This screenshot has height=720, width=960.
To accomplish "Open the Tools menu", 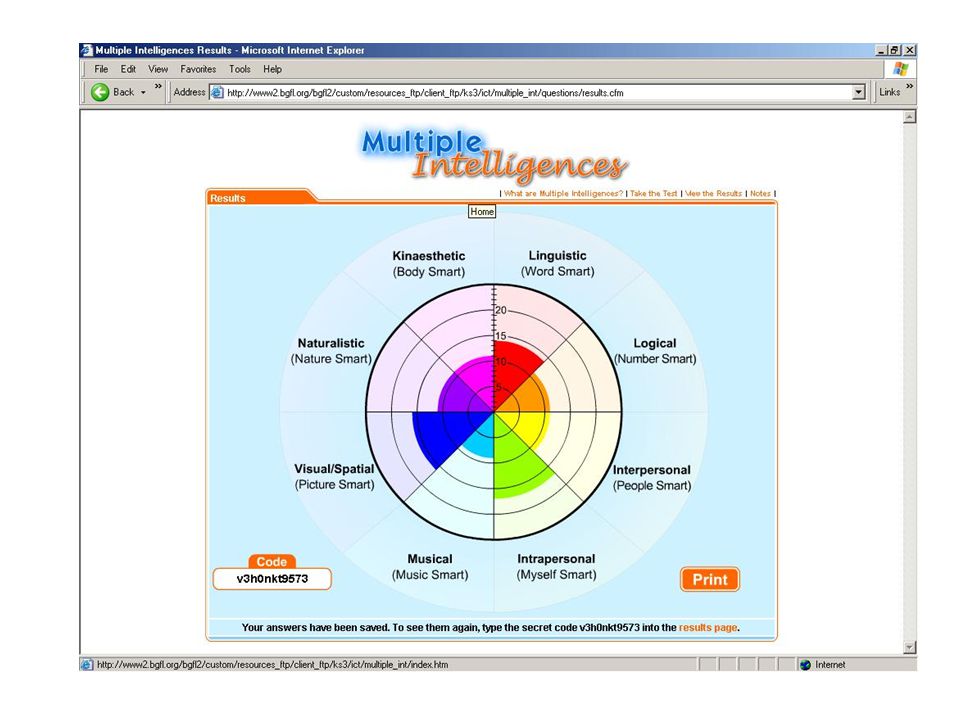I will tap(239, 69).
